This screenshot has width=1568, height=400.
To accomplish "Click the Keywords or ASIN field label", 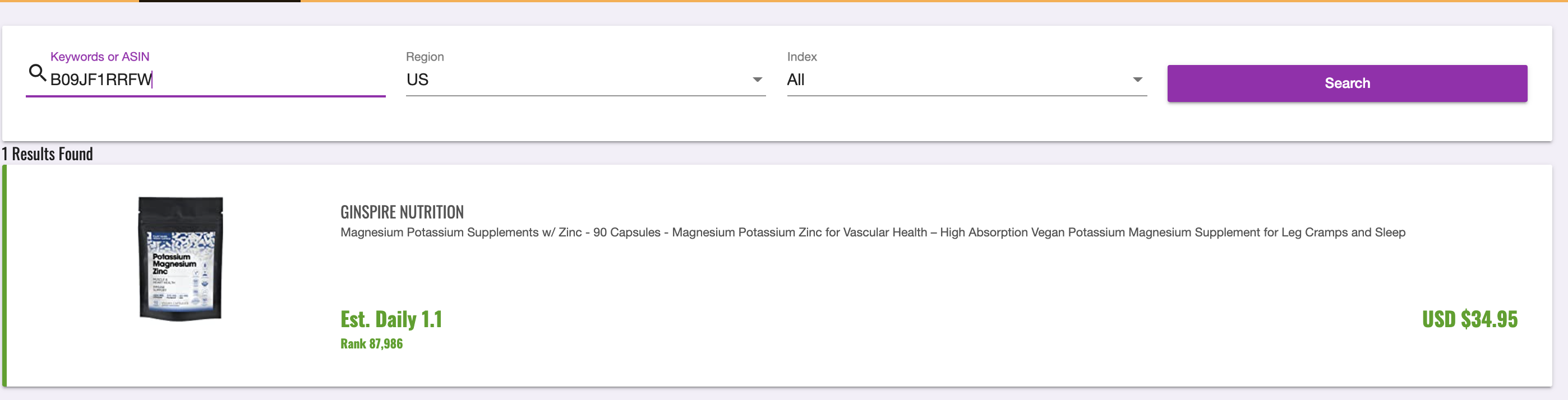I will [x=100, y=57].
